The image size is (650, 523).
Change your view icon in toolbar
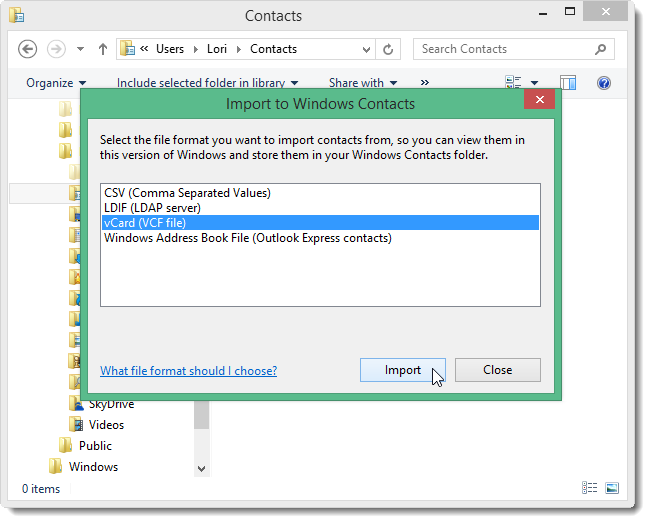click(513, 82)
